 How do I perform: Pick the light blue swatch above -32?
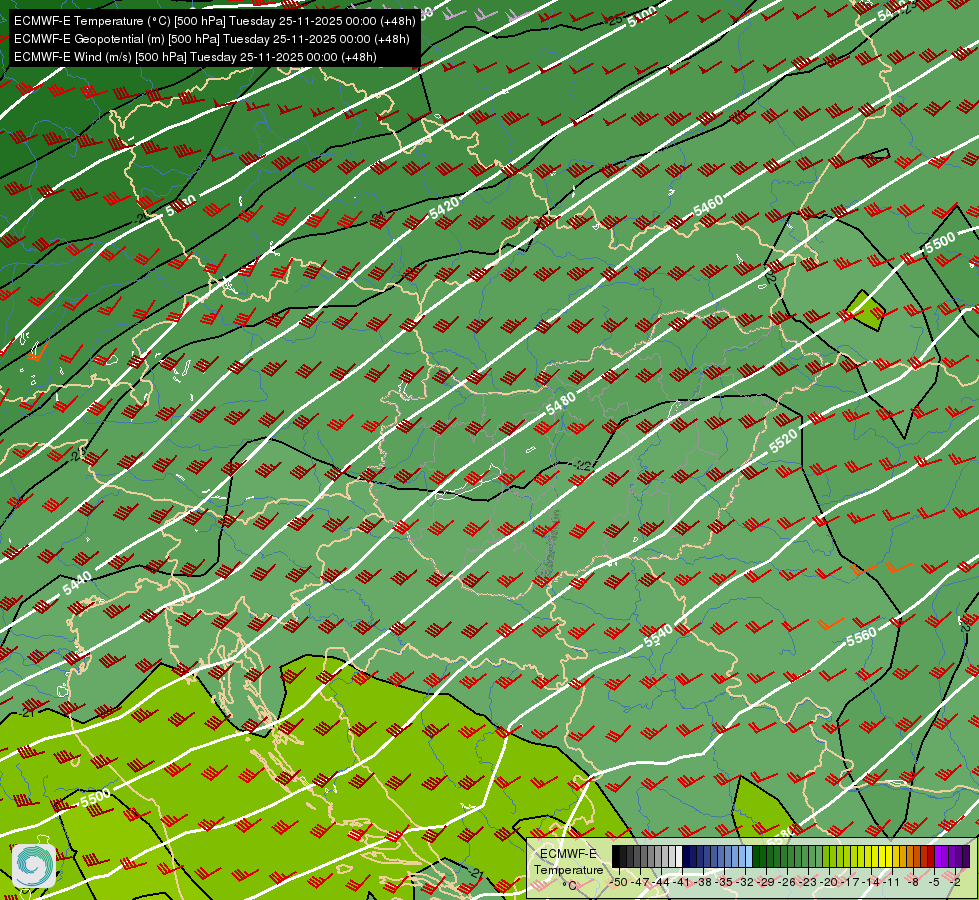(x=749, y=856)
